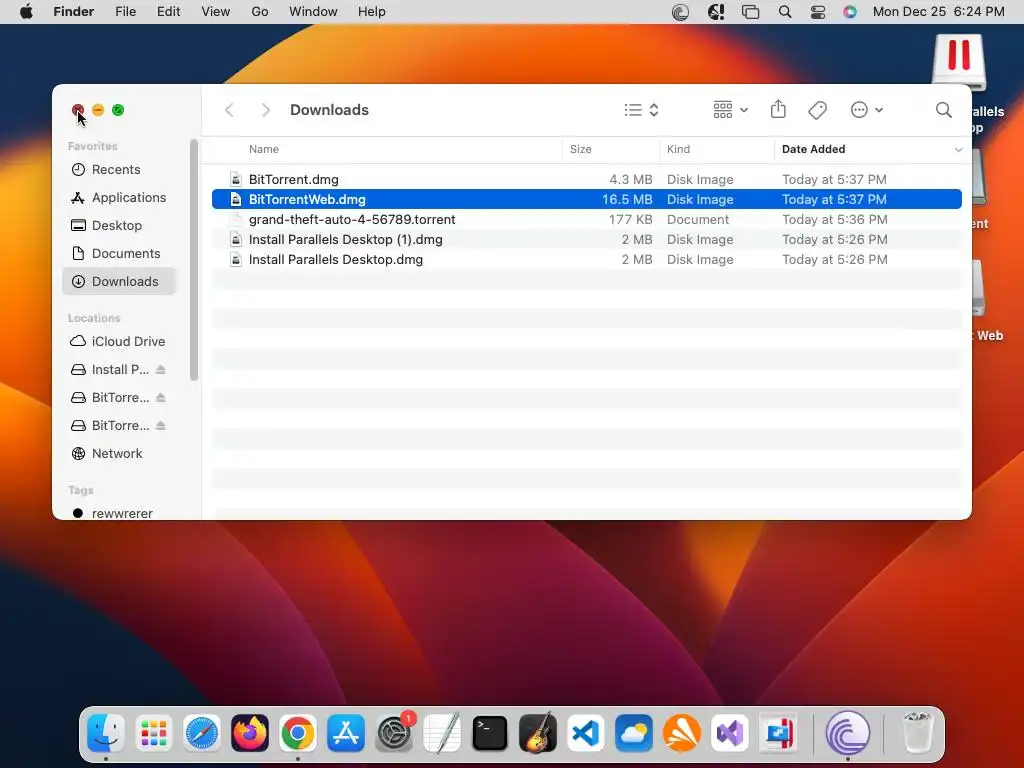This screenshot has width=1024, height=768.
Task: Open the menu bar date and time
Action: tap(938, 12)
